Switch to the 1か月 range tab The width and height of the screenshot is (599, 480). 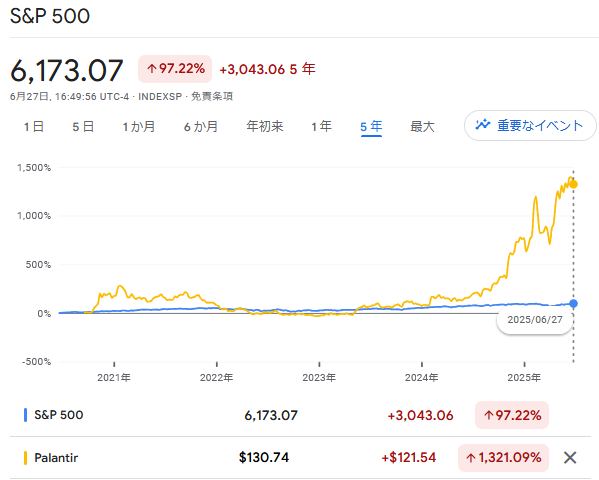(139, 126)
